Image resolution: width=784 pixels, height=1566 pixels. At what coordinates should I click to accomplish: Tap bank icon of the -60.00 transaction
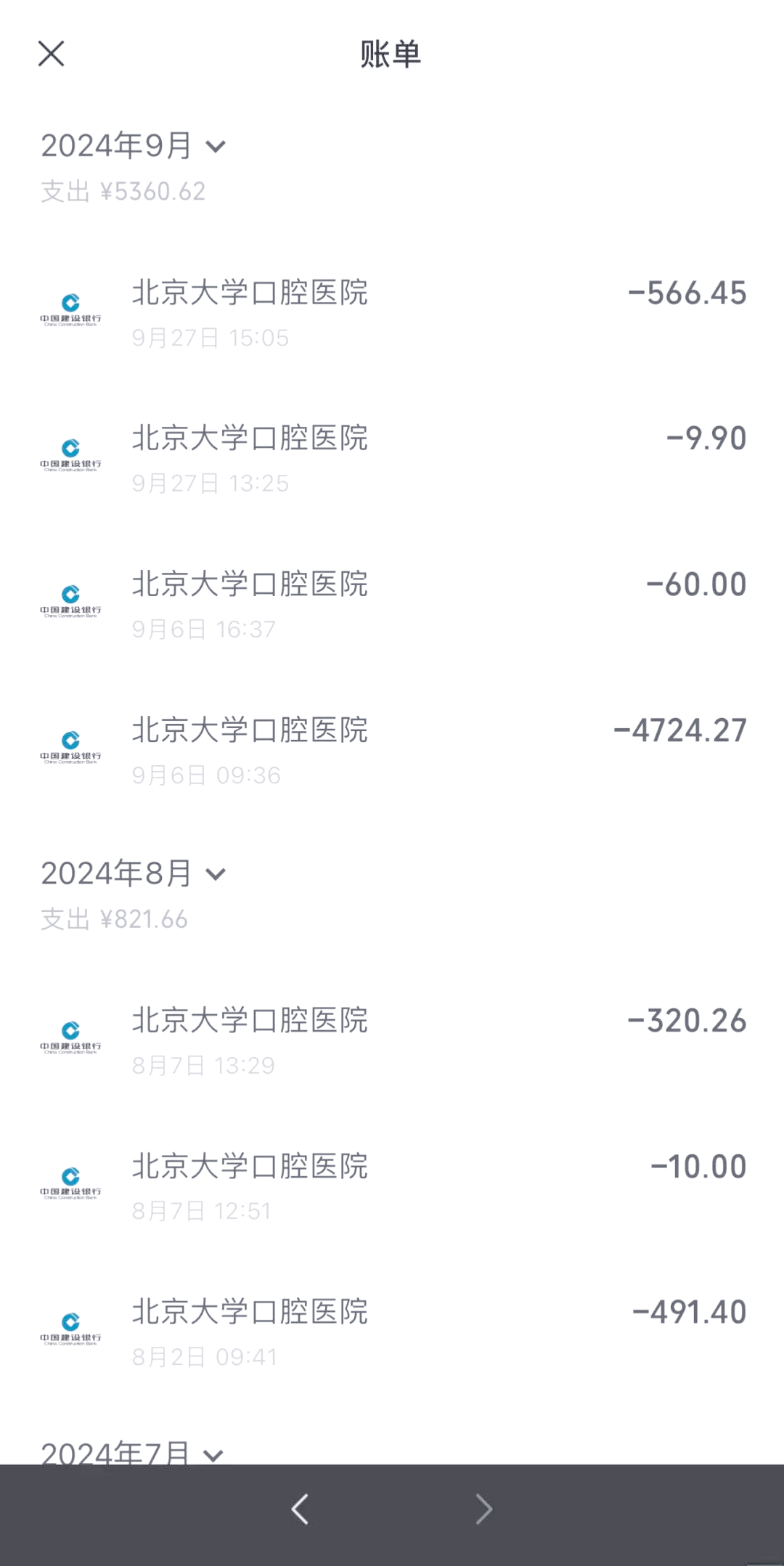point(70,600)
